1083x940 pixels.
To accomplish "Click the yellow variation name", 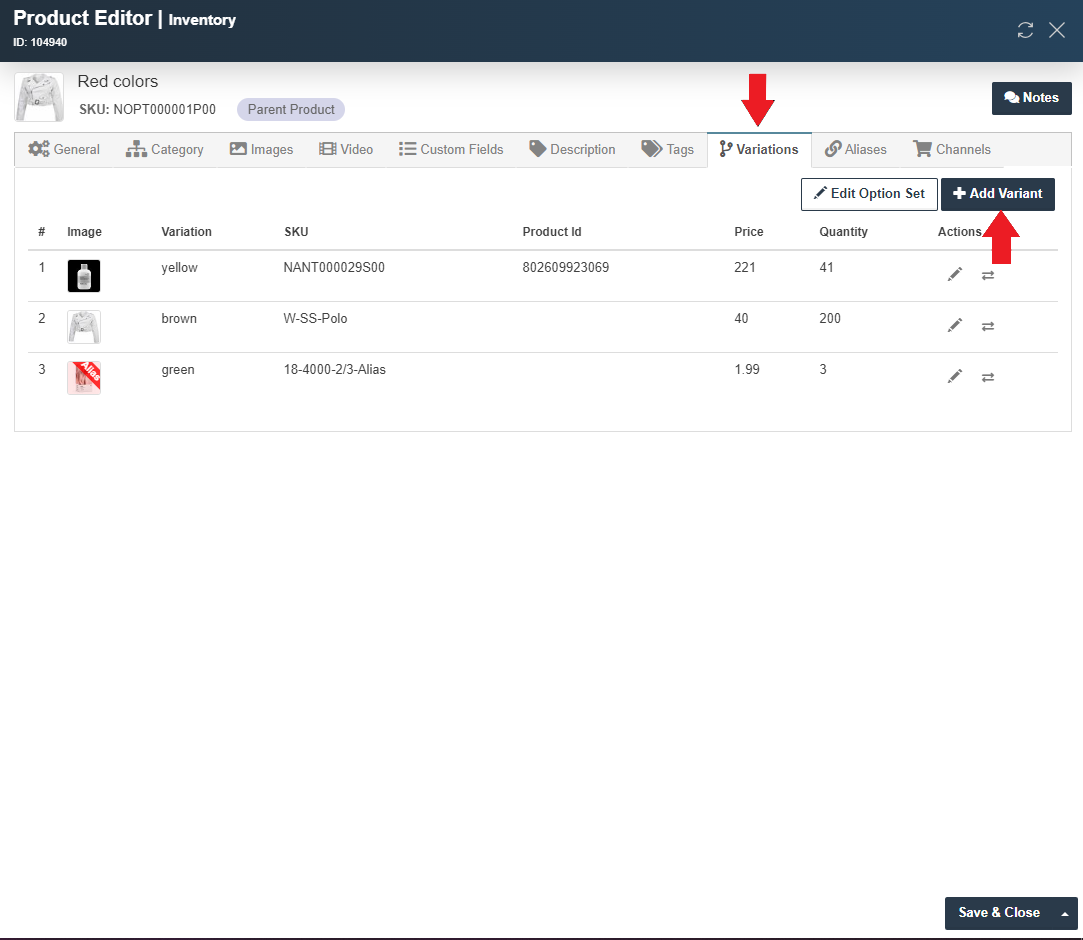I will [x=180, y=268].
